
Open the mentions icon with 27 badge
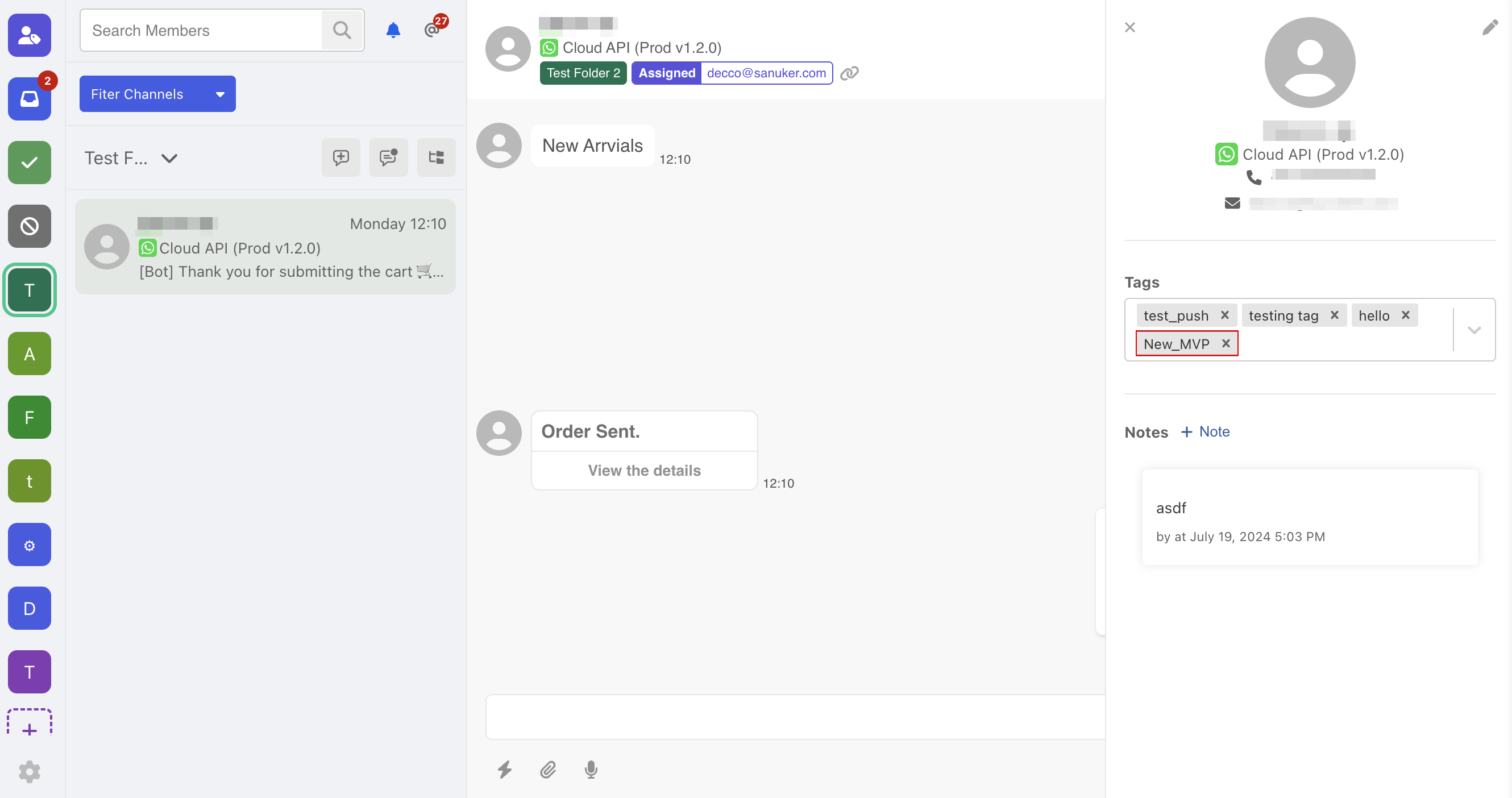(433, 30)
